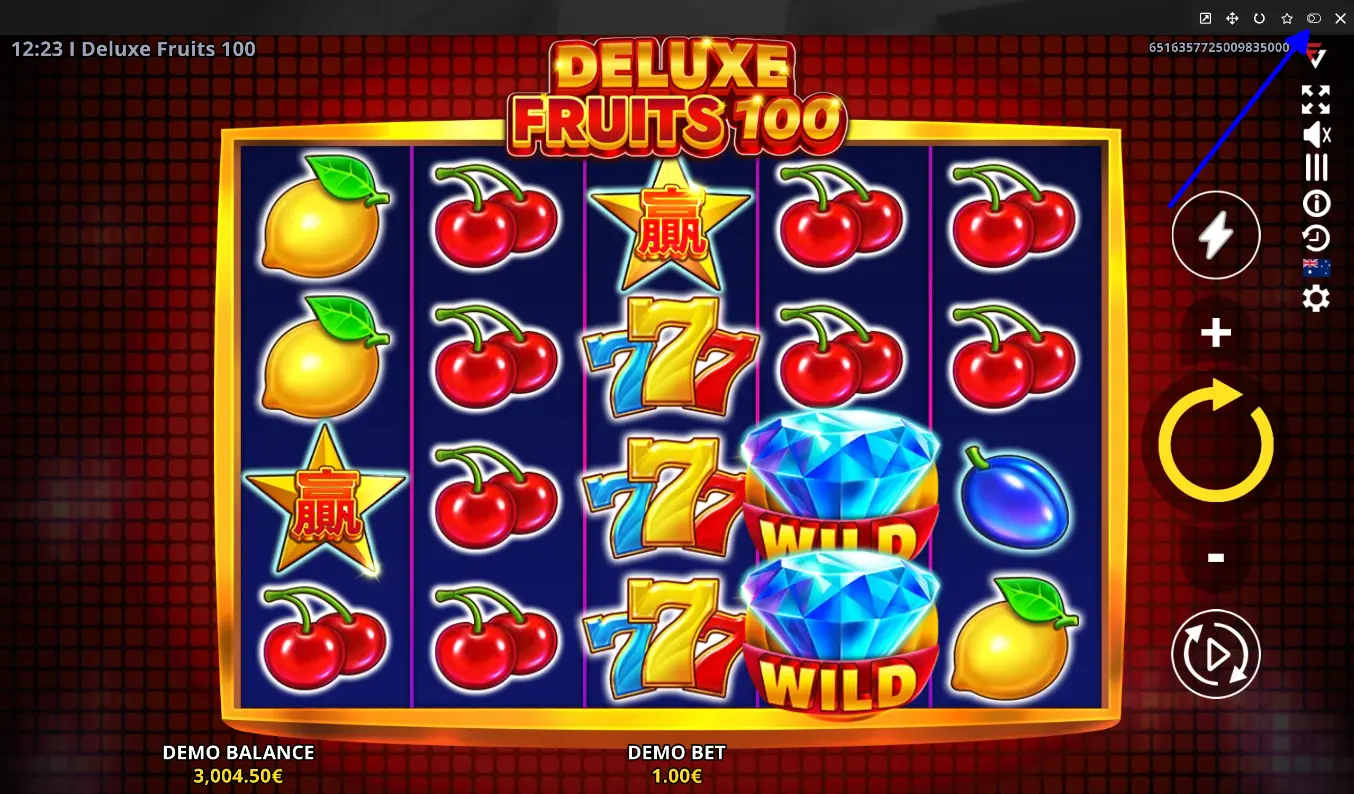
Task: Enter fullscreen mode via the arrows icon
Action: pos(1316,100)
